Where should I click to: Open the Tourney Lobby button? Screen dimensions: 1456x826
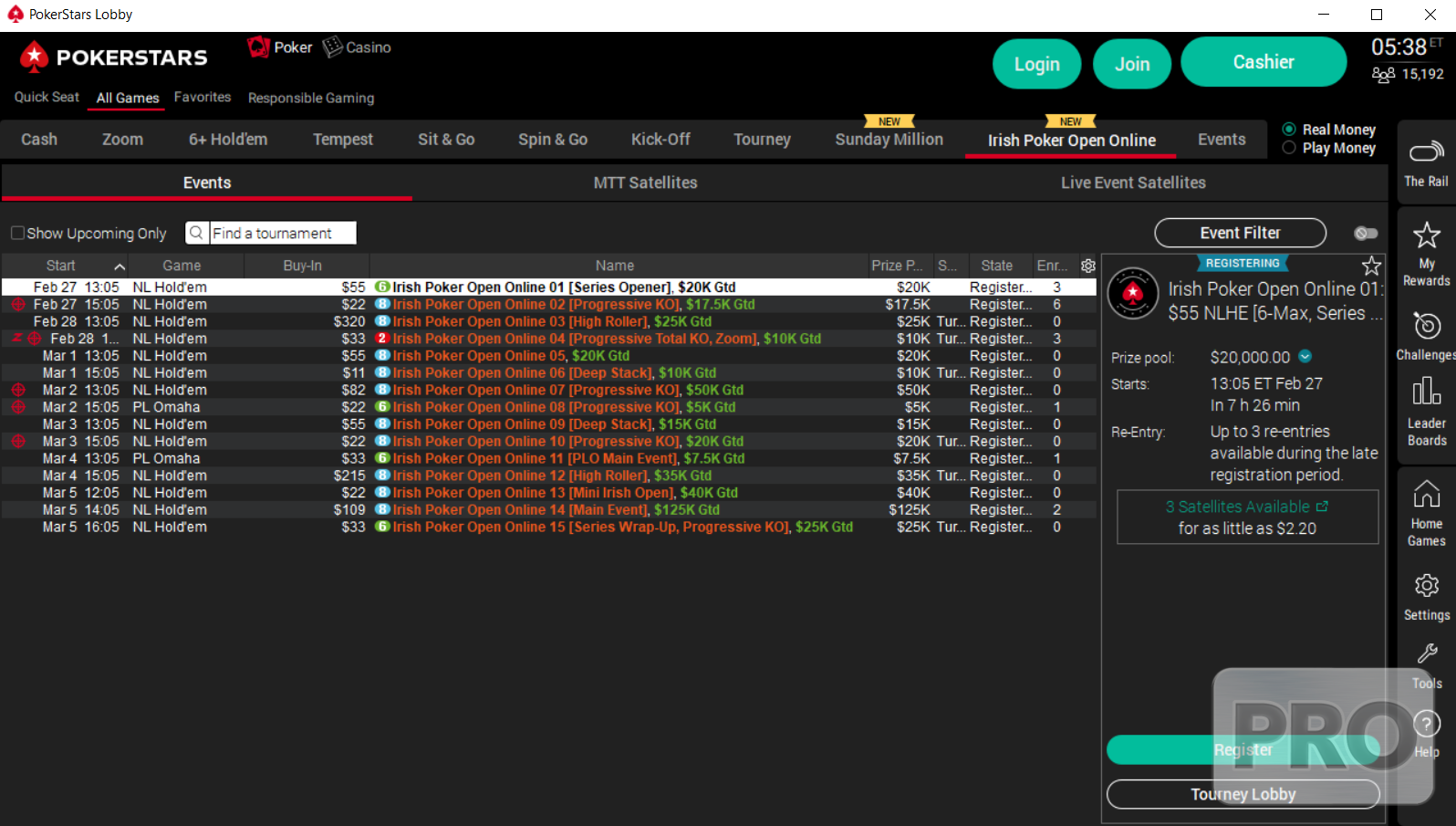(x=1243, y=794)
